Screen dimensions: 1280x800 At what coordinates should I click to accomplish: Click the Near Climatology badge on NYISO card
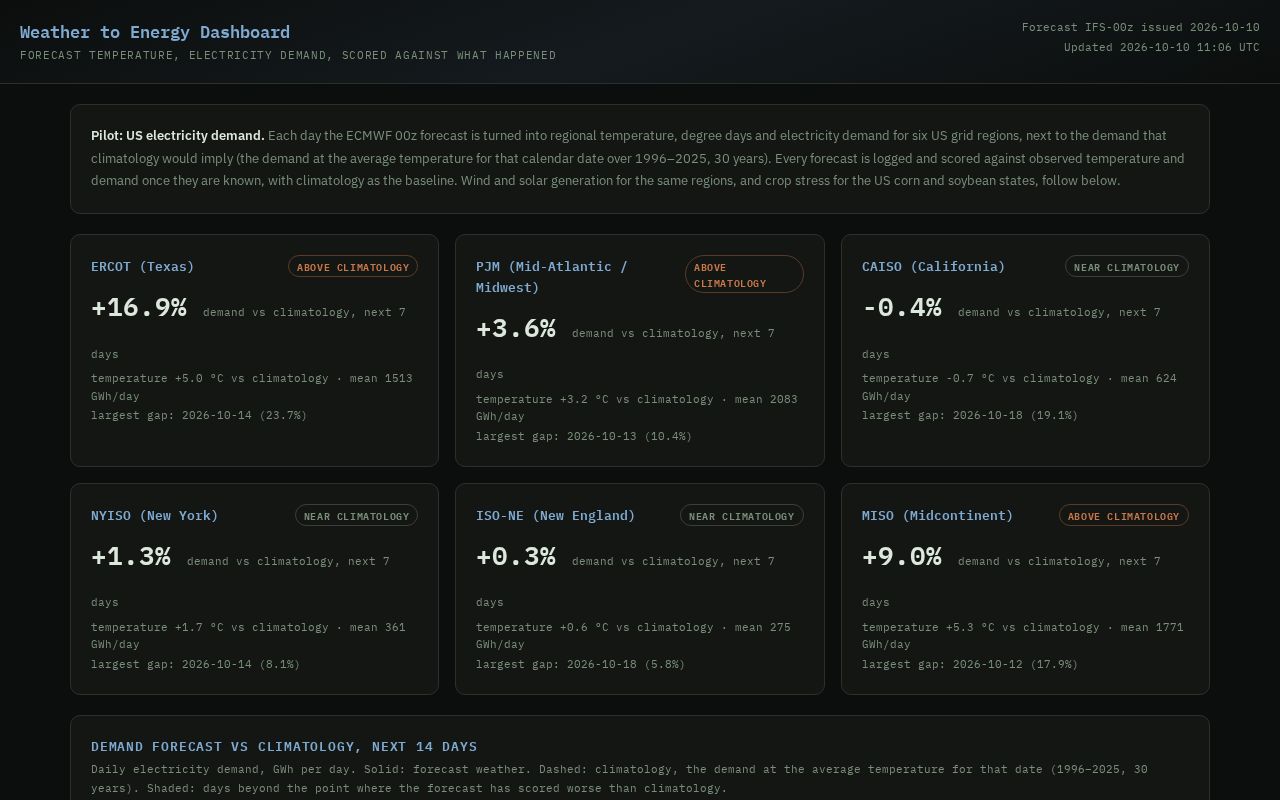click(356, 516)
